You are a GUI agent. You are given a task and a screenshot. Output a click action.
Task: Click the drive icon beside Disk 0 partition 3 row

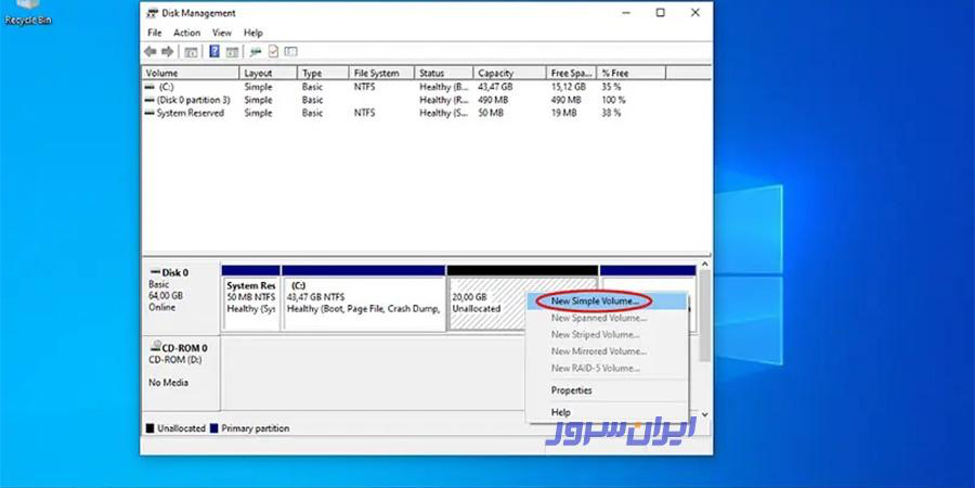pos(150,100)
